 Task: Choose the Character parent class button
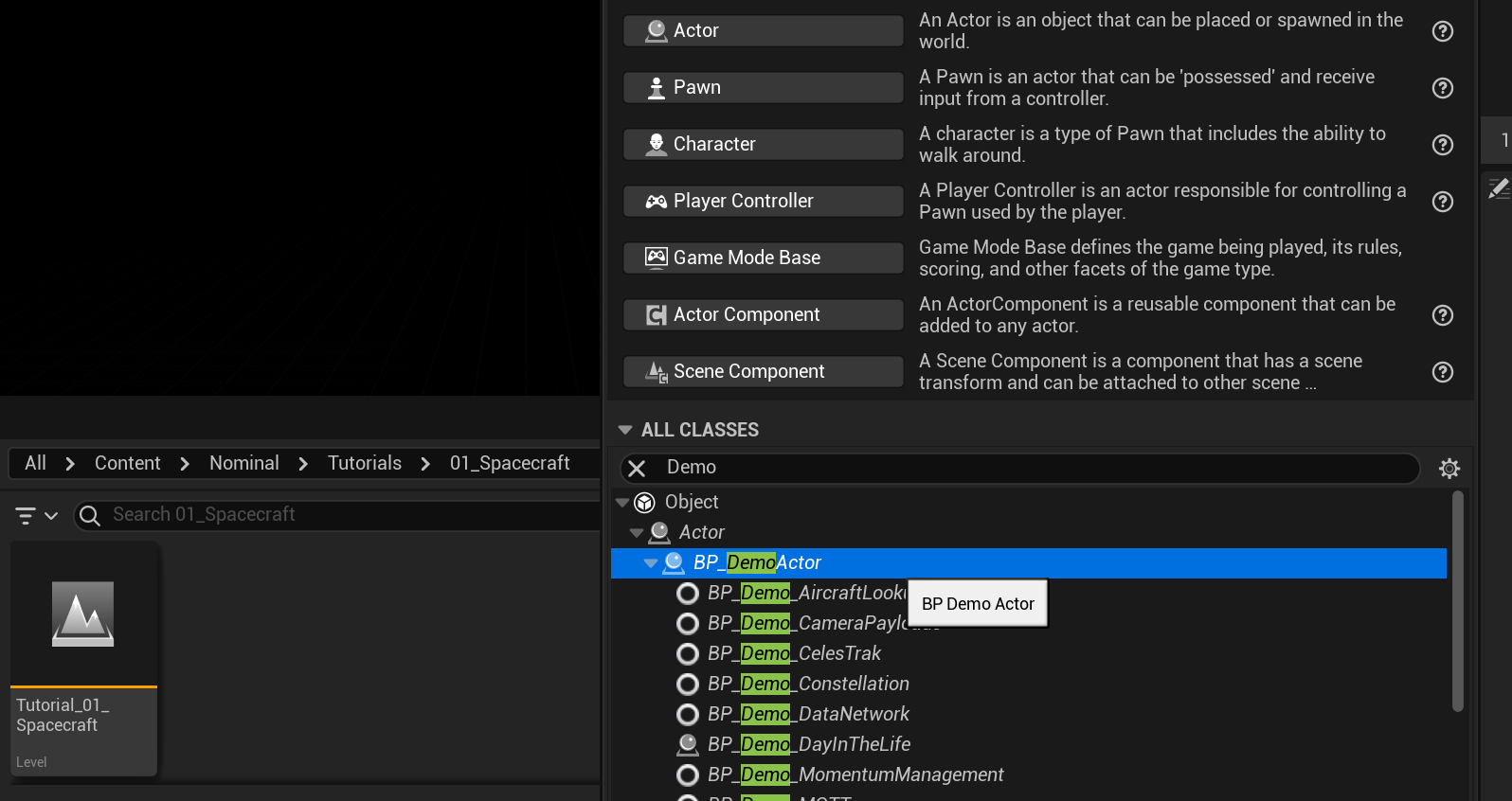point(763,144)
